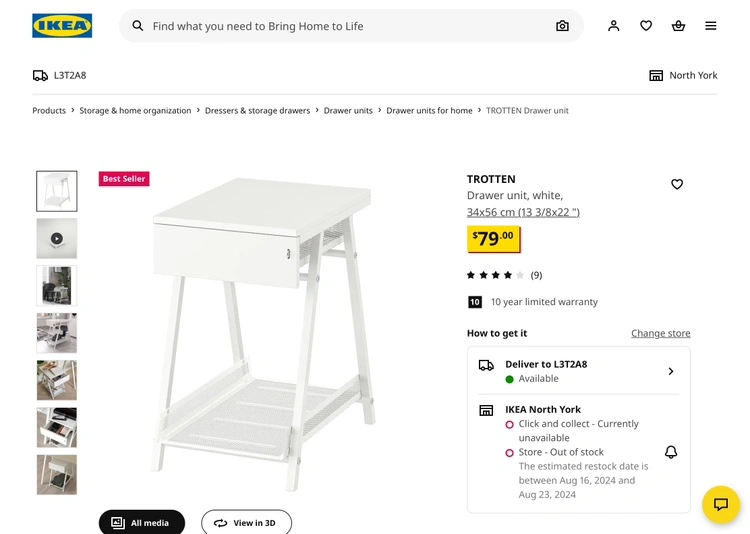Go to Drawer units for home breadcrumb
This screenshot has height=534, width=750.
point(429,111)
